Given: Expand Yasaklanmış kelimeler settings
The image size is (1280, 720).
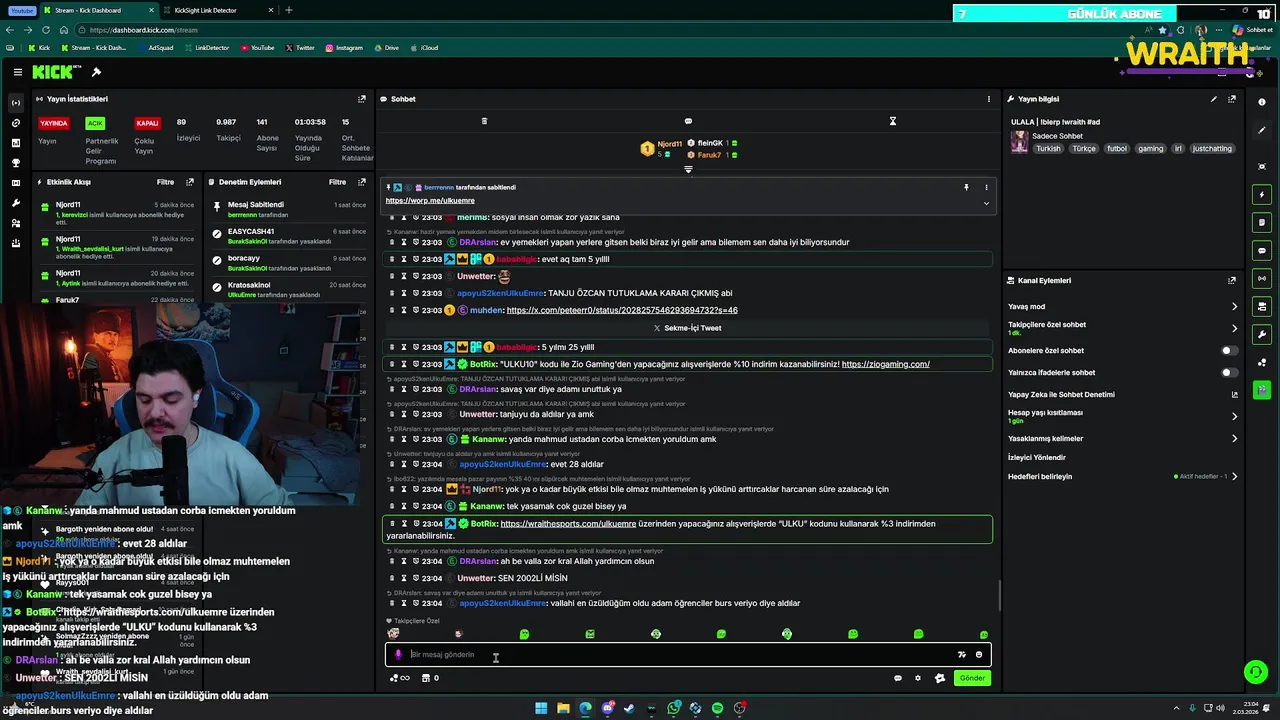Looking at the screenshot, I should 1234,439.
